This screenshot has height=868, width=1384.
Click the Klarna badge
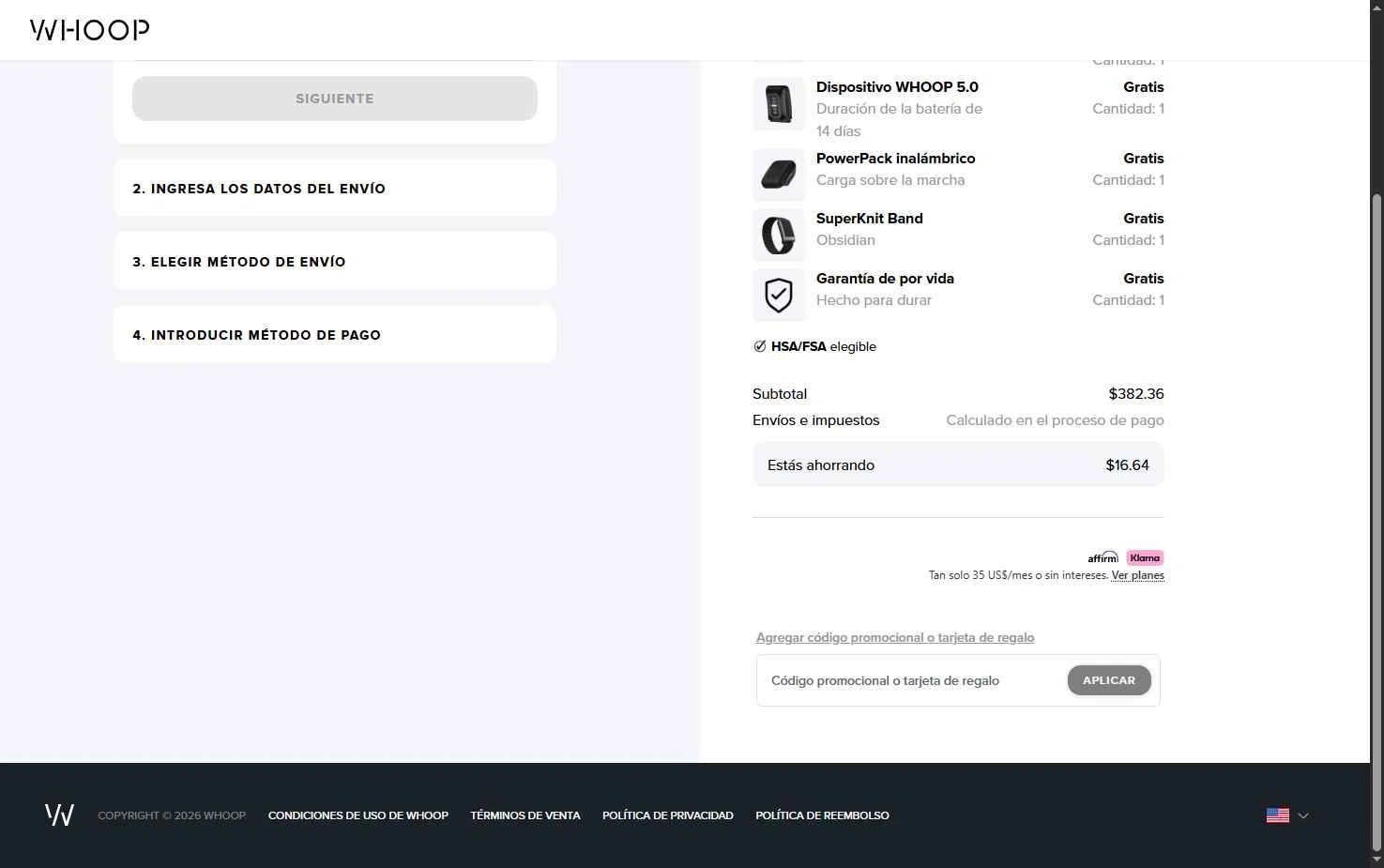(x=1145, y=557)
